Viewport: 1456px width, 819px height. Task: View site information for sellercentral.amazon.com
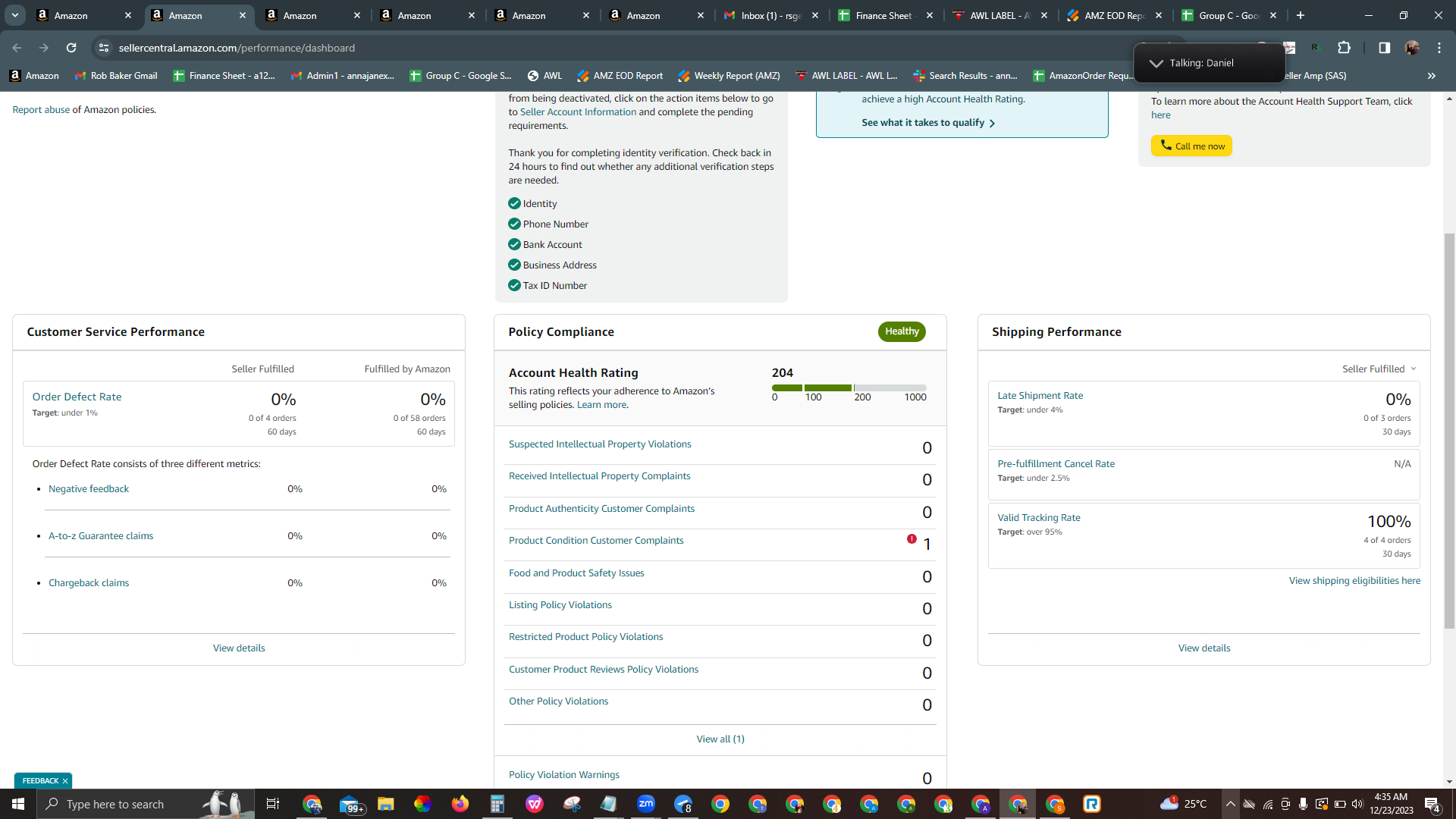pos(104,48)
